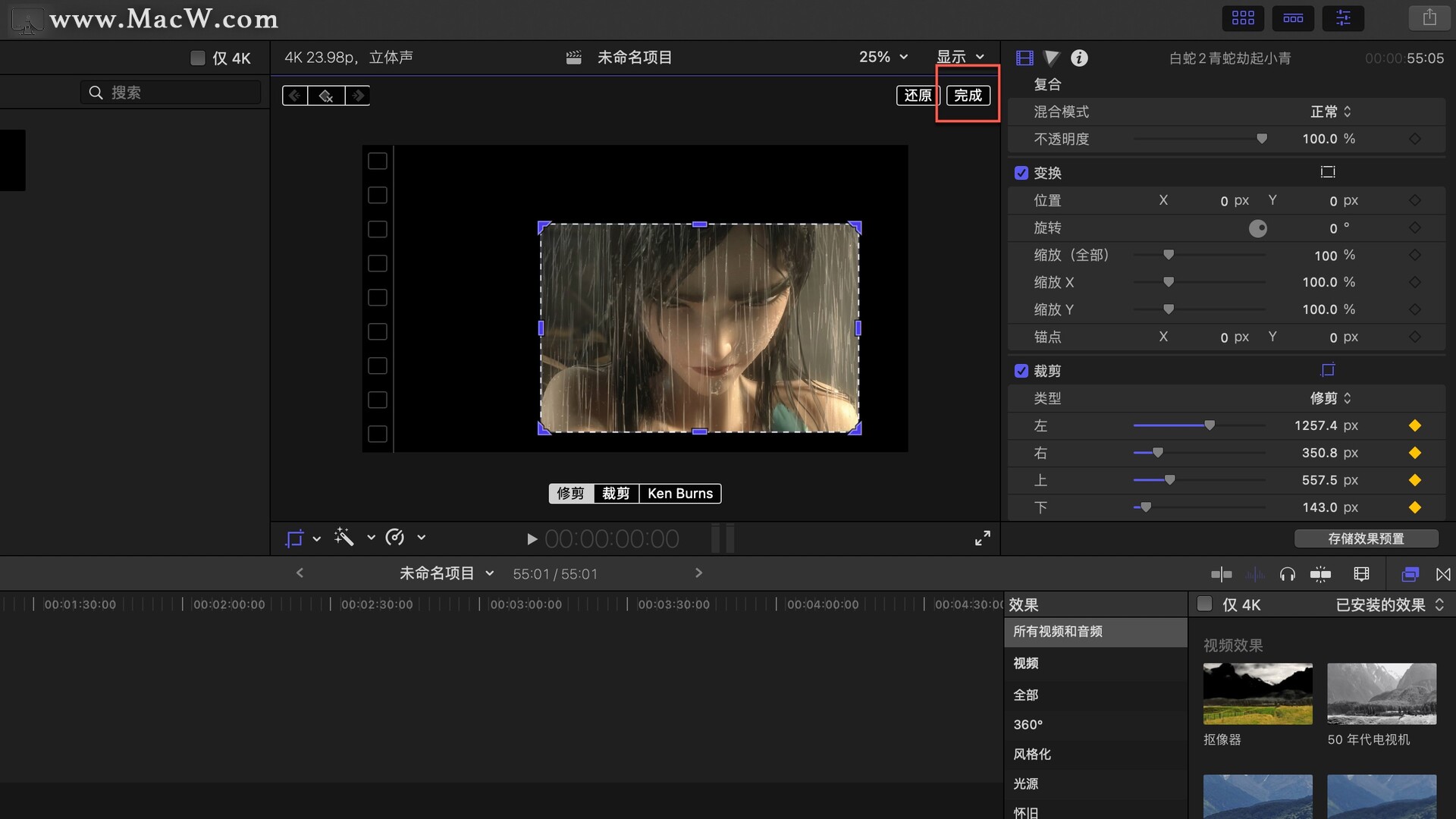Toggle keyframe diamond for 下 crop
Image resolution: width=1456 pixels, height=819 pixels.
pos(1415,507)
